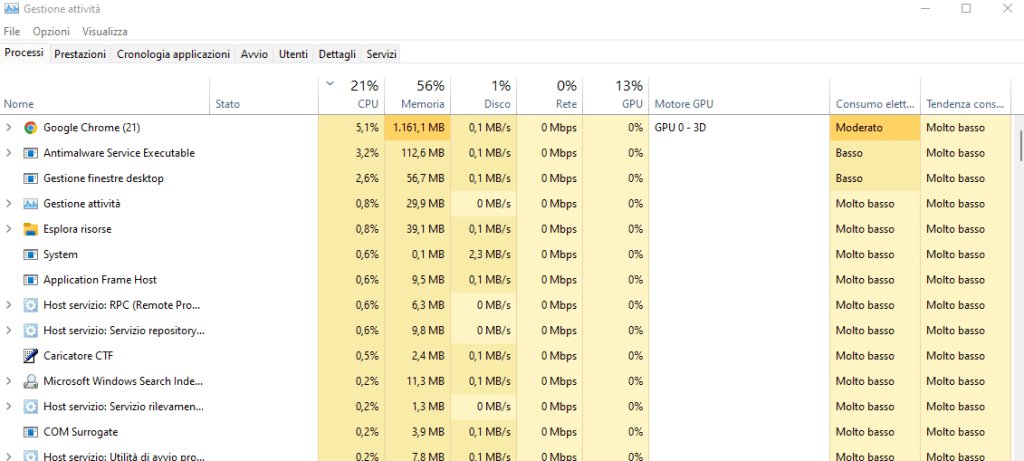Select the COM Surrogate process icon
This screenshot has height=461, width=1024.
(x=30, y=432)
